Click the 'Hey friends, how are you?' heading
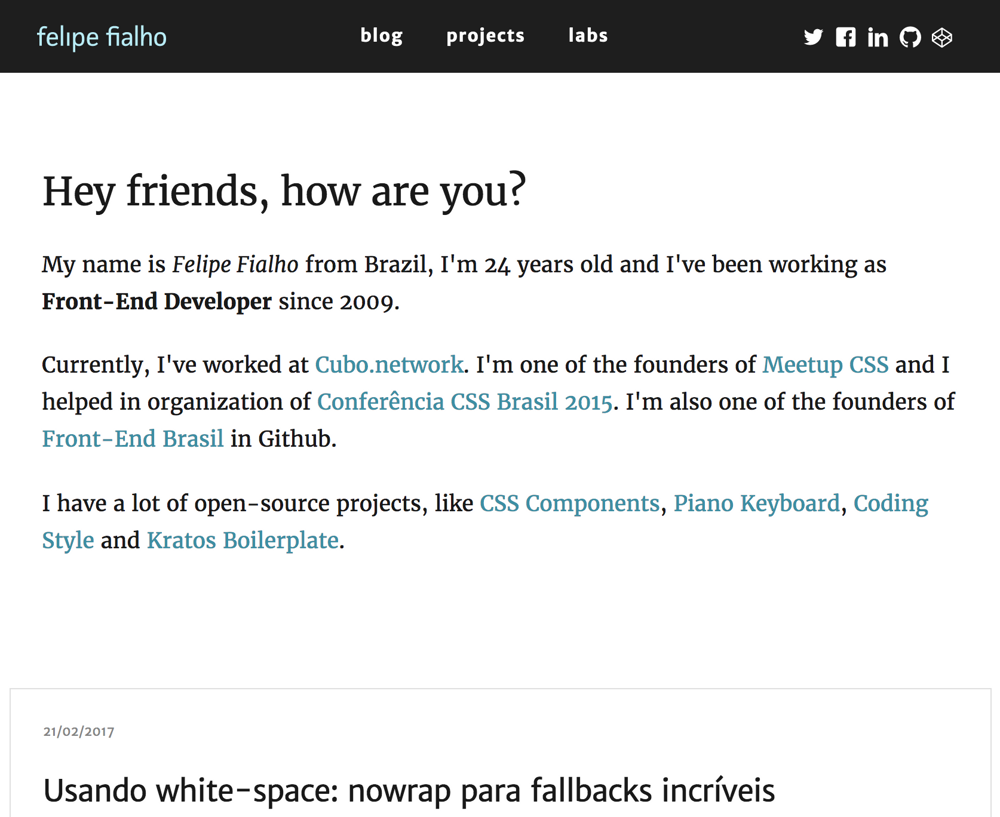 coord(284,191)
